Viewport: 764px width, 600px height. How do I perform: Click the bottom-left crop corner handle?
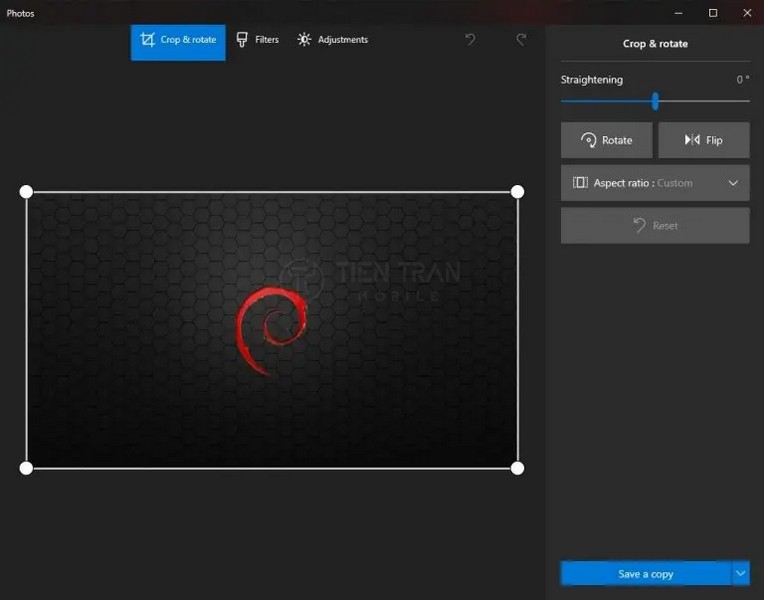click(27, 468)
